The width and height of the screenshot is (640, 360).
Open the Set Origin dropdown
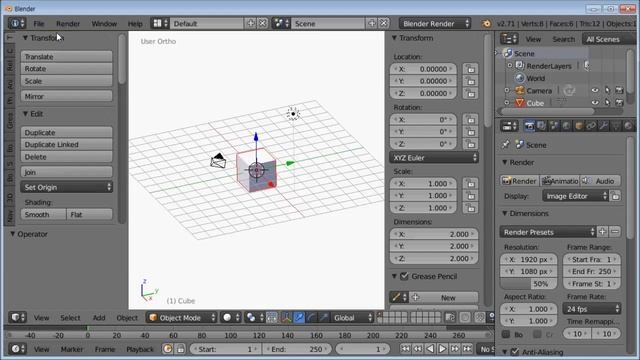point(67,187)
